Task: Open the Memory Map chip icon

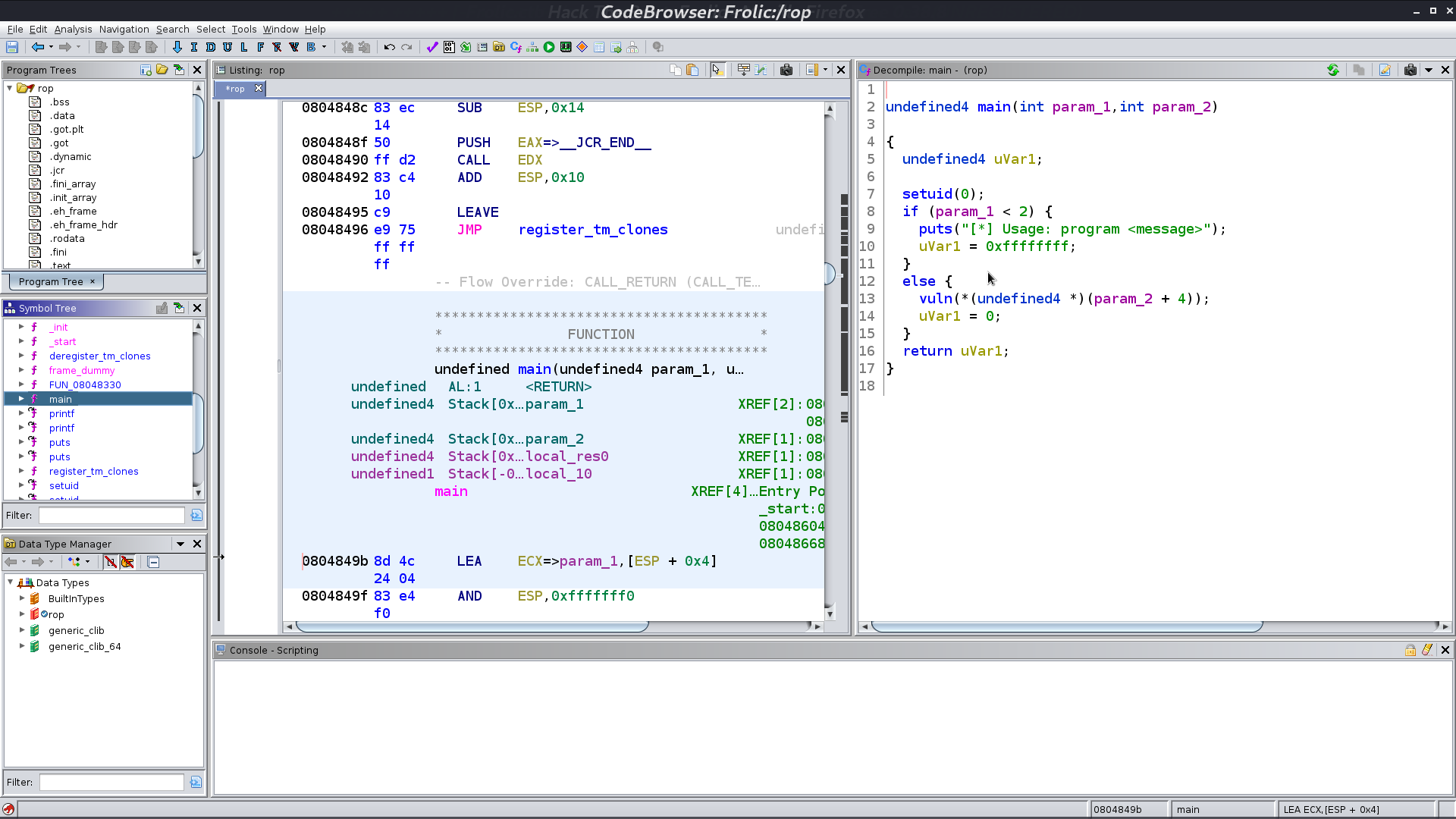Action: [566, 47]
